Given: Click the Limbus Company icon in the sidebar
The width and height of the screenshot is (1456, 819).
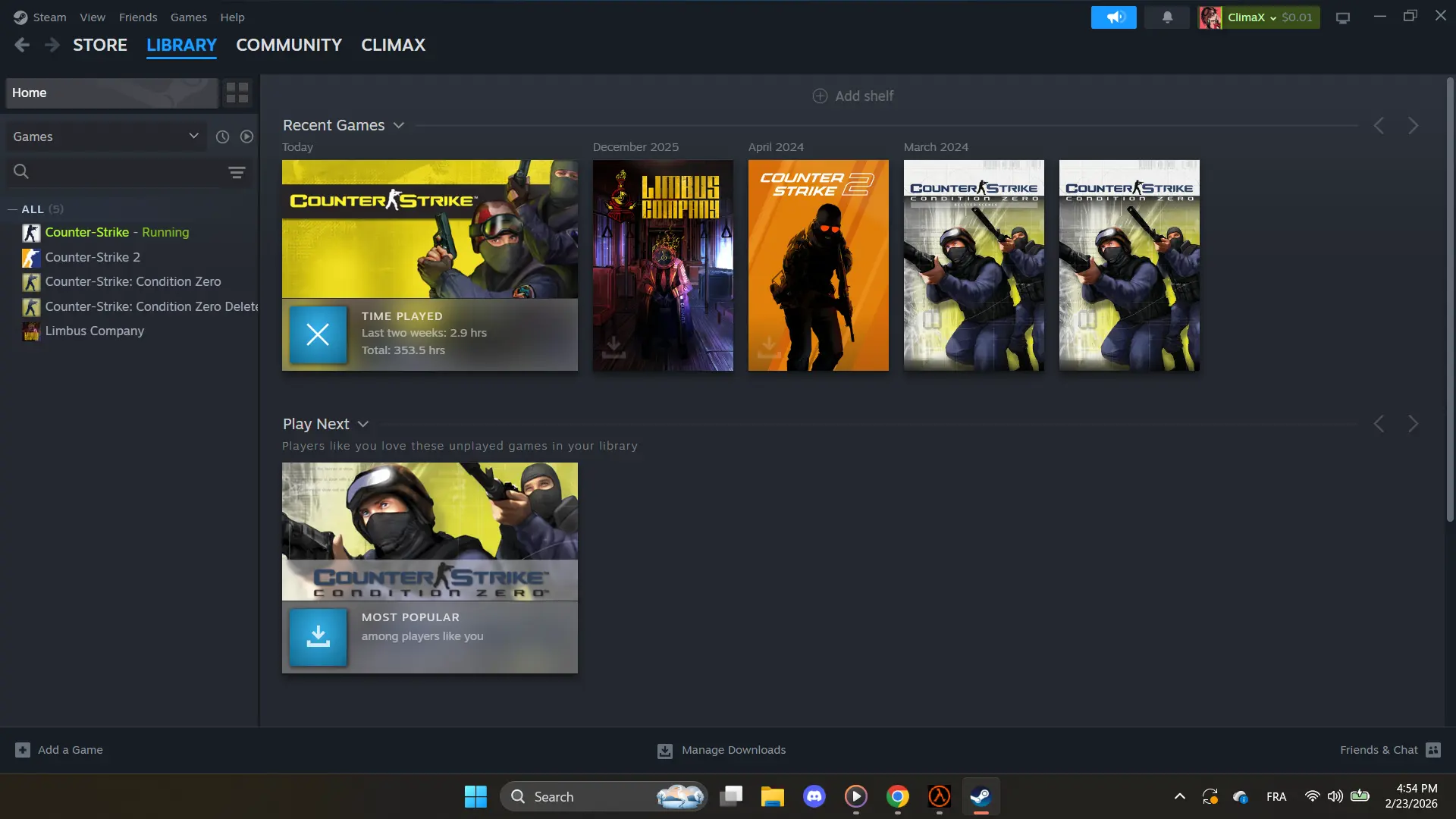Looking at the screenshot, I should (x=31, y=331).
